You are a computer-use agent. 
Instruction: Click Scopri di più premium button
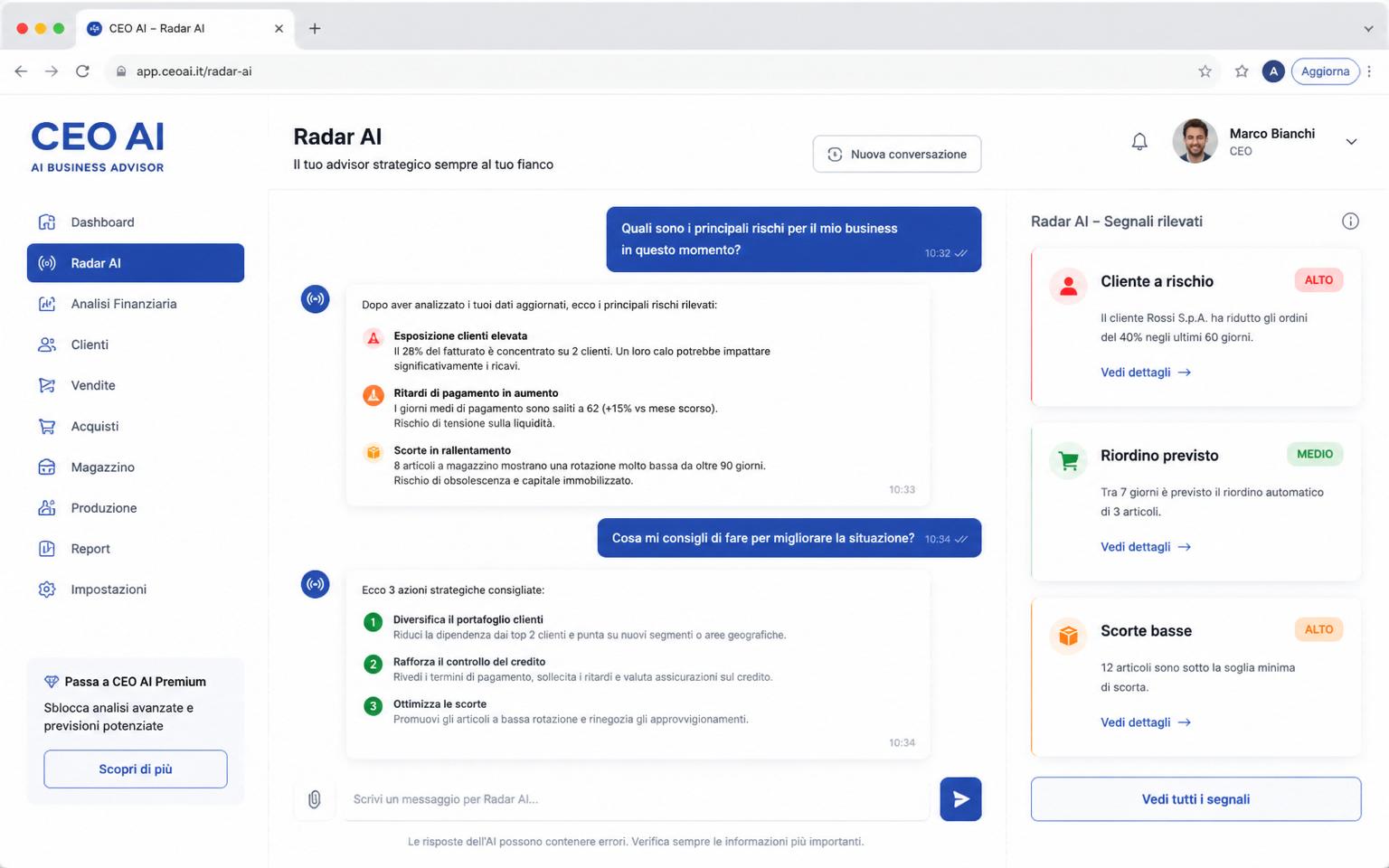tap(136, 769)
